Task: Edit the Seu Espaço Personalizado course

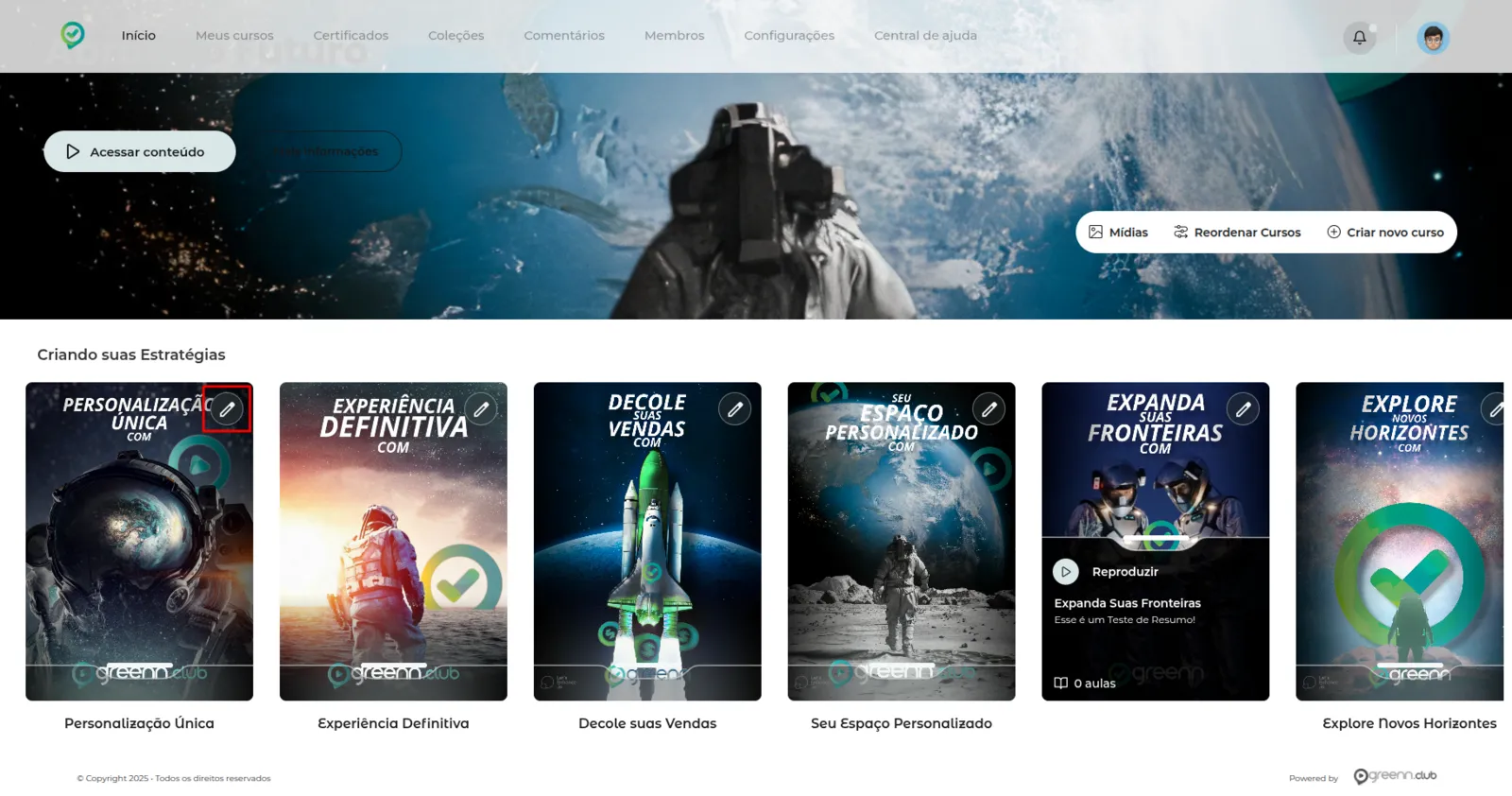Action: coord(988,409)
